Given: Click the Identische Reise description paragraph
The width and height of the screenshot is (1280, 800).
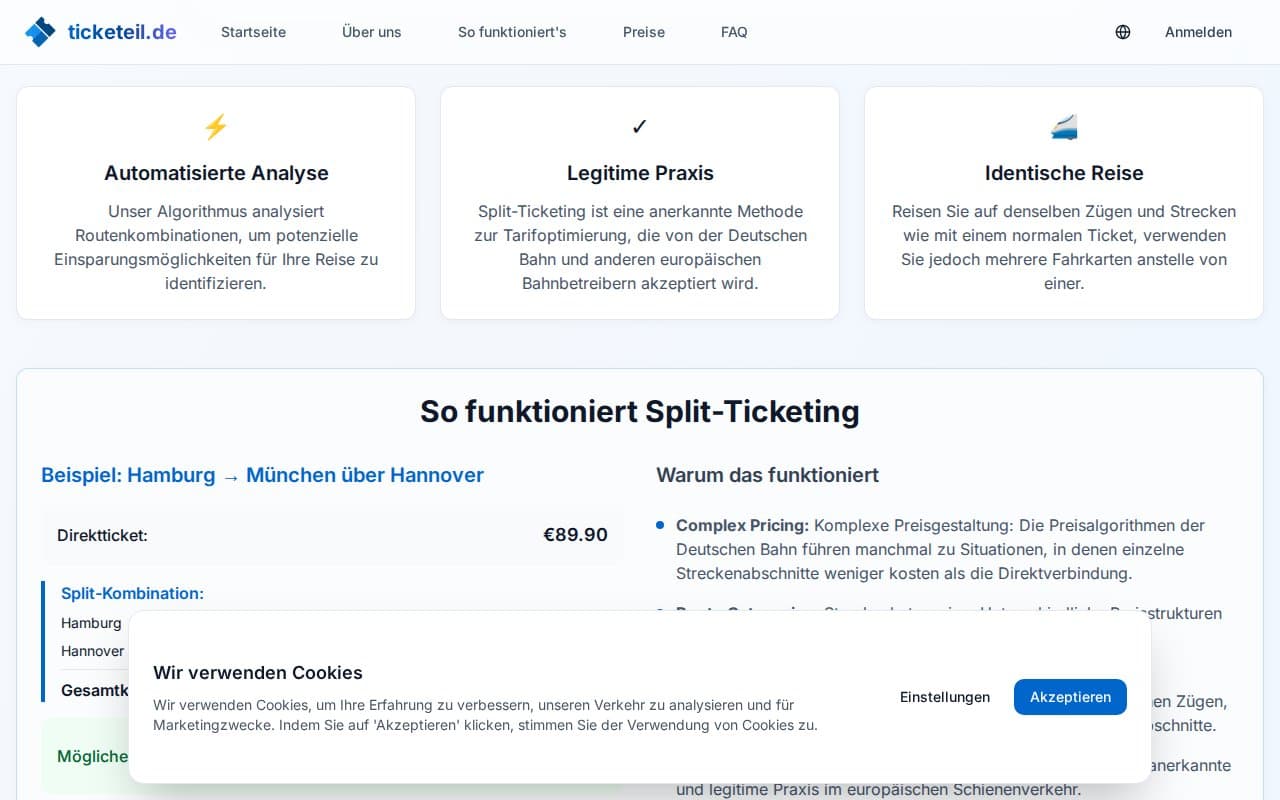Looking at the screenshot, I should tap(1064, 247).
